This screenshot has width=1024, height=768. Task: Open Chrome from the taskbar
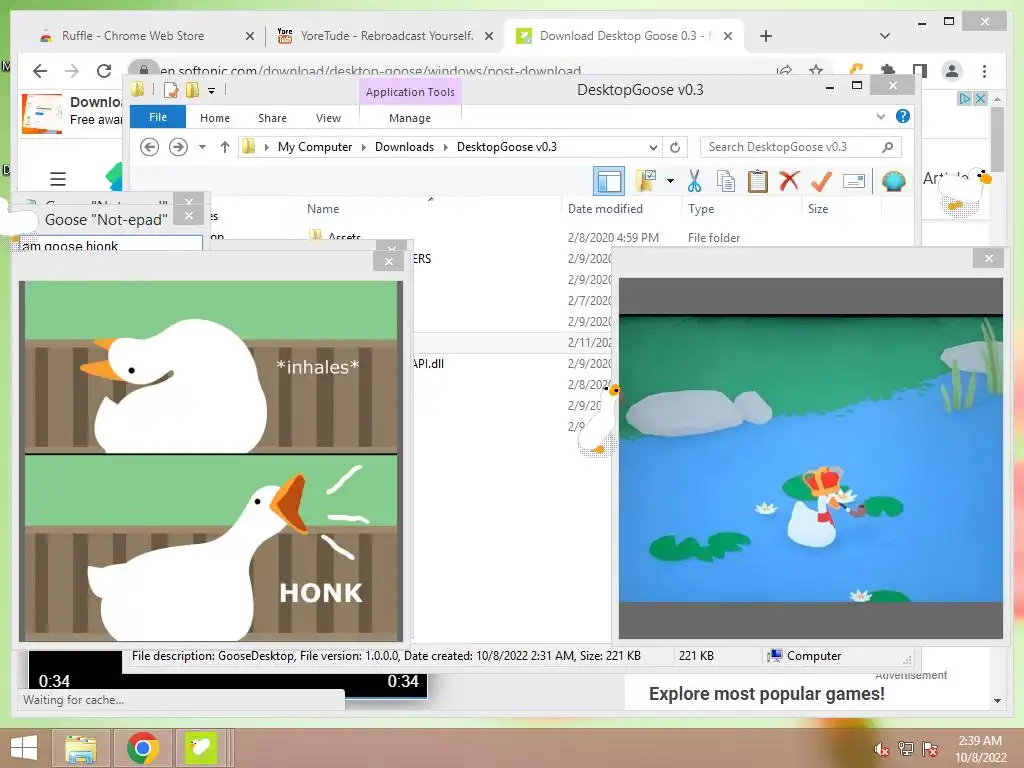tap(142, 748)
